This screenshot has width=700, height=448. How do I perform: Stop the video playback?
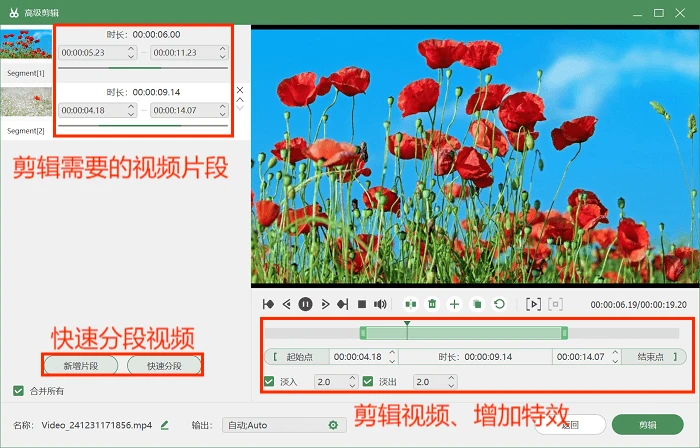(x=362, y=304)
